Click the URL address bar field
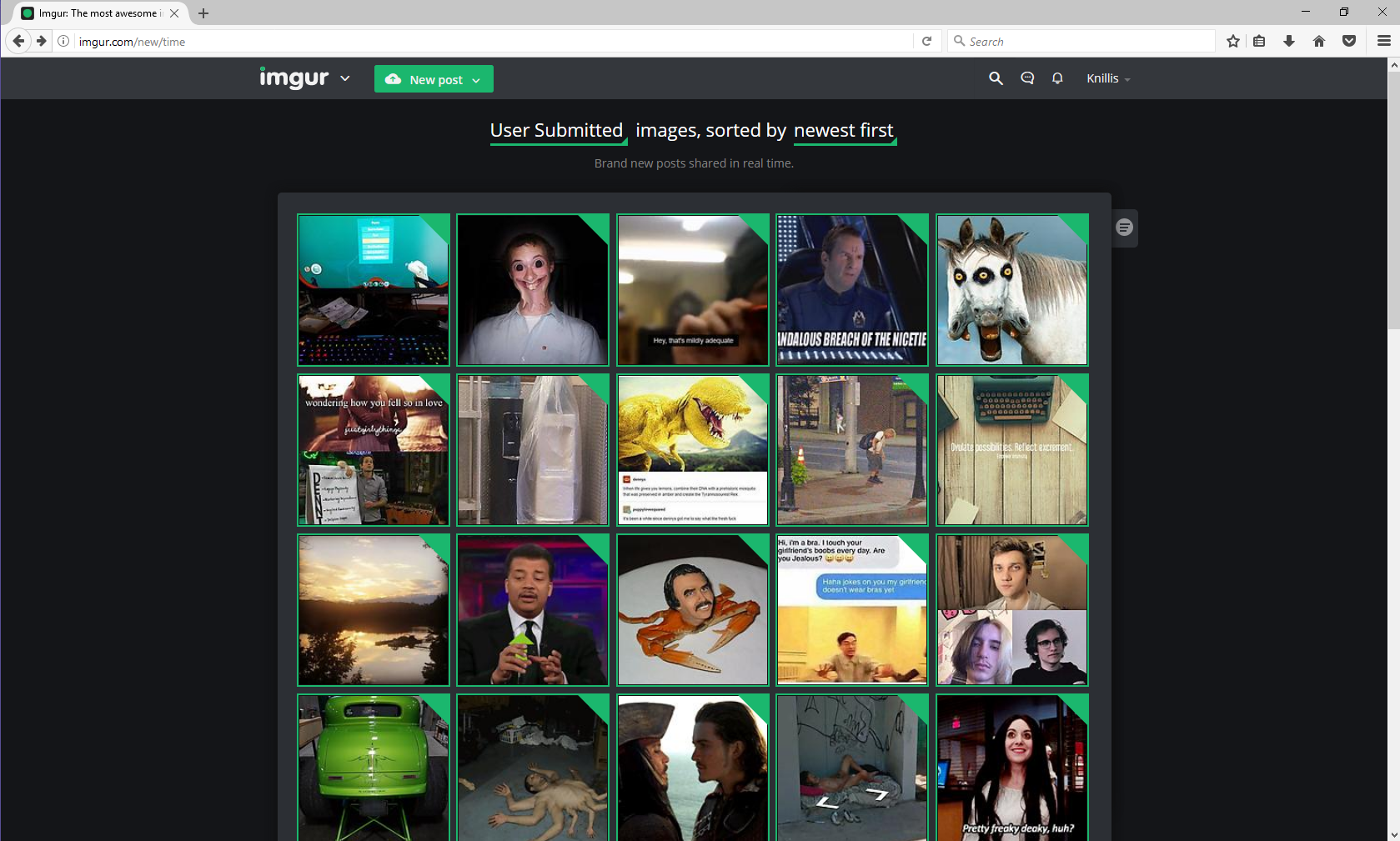The width and height of the screenshot is (1400, 841). (x=492, y=41)
